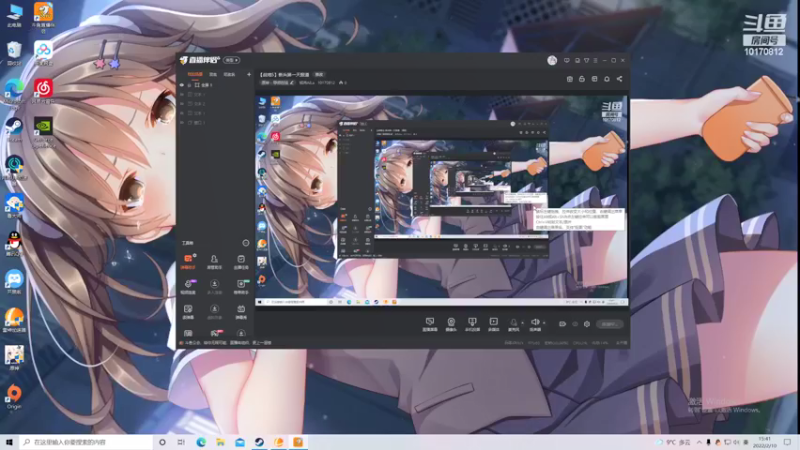Click the padlock icon above the preview
Viewport: 800px width, 450px height.
point(582,79)
